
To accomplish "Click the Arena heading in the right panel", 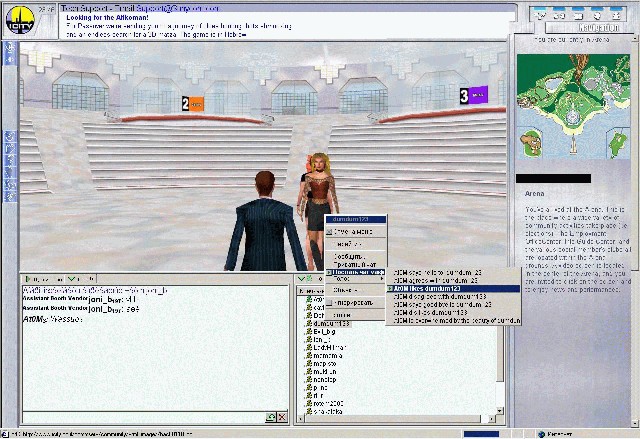I will 534,194.
